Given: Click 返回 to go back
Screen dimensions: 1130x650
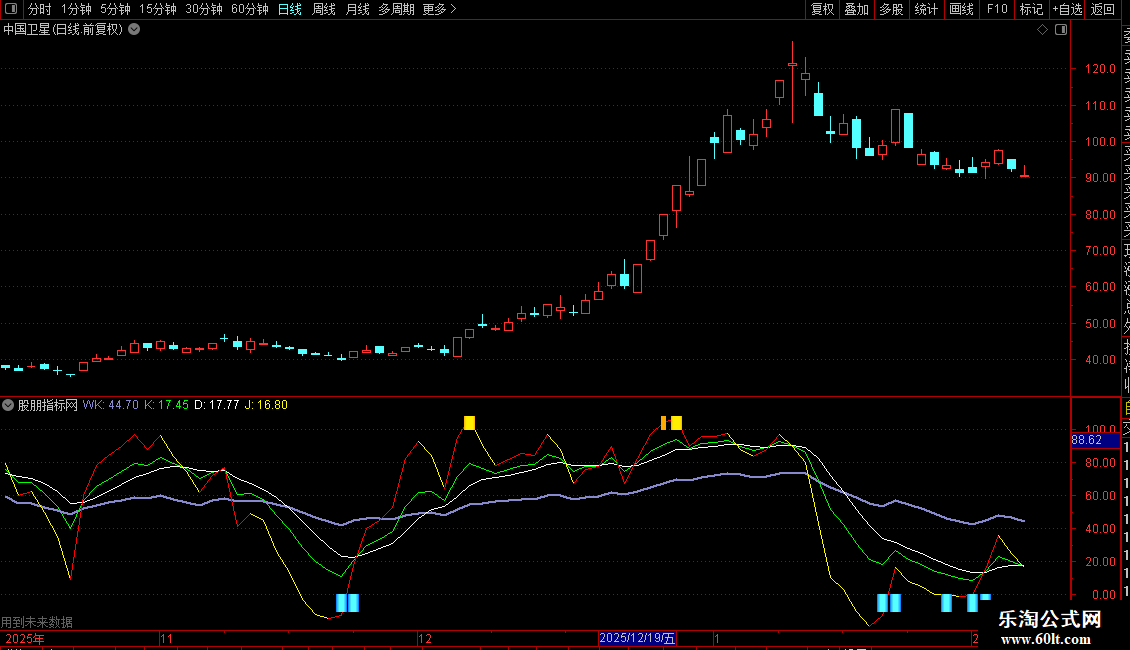Looking at the screenshot, I should click(1103, 9).
